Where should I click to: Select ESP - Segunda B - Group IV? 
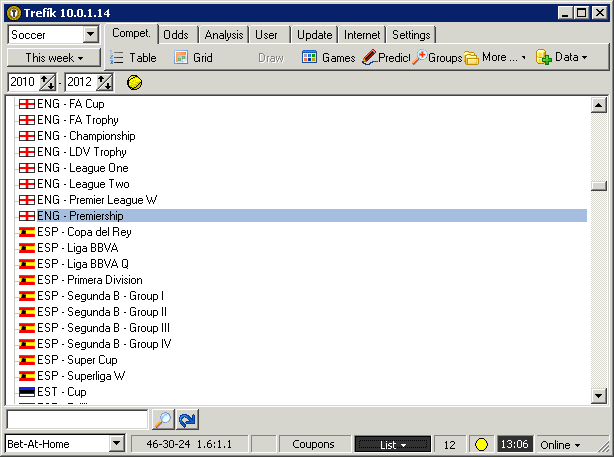point(104,344)
